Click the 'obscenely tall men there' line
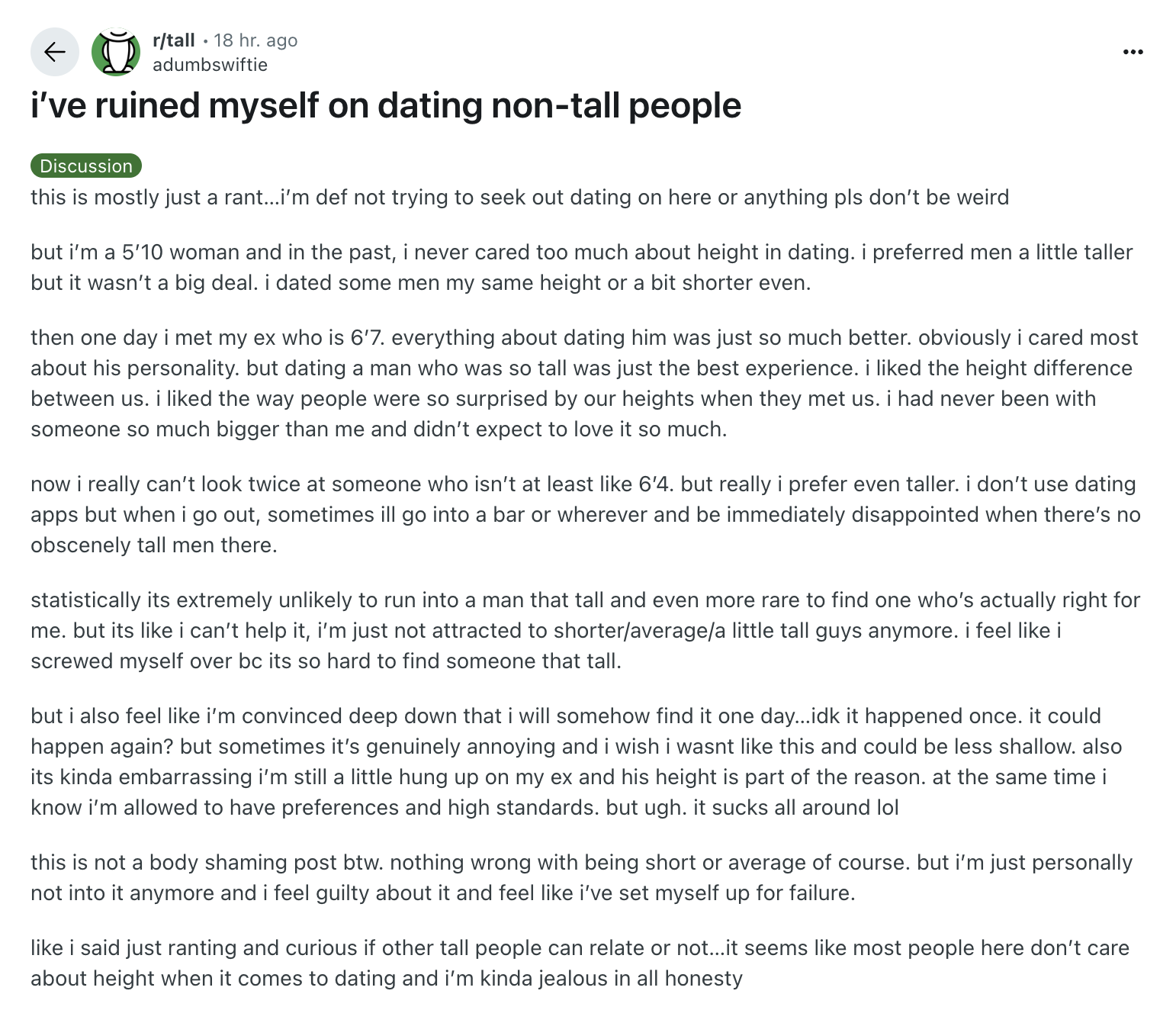This screenshot has width=1176, height=1010. [x=154, y=545]
